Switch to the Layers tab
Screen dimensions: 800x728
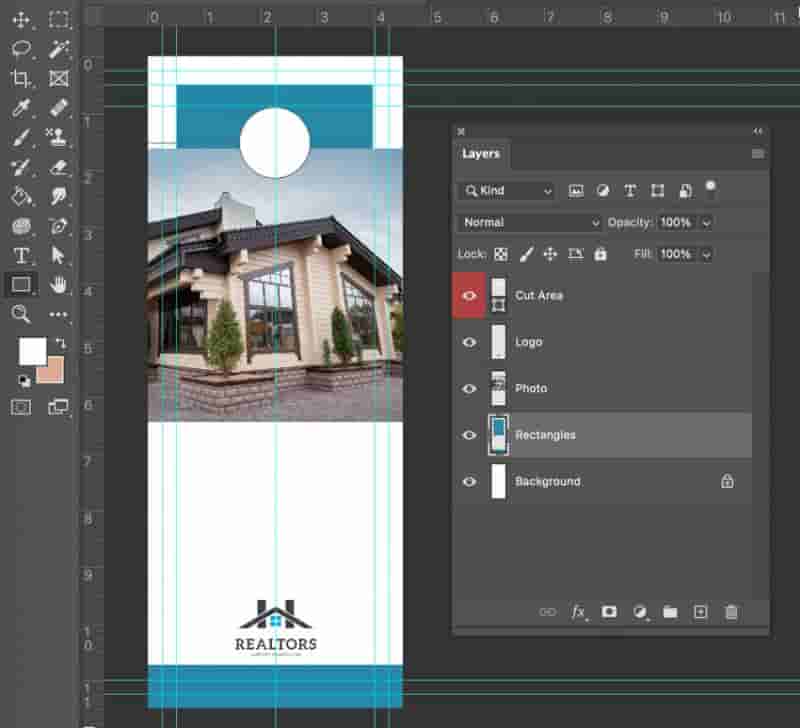click(481, 154)
